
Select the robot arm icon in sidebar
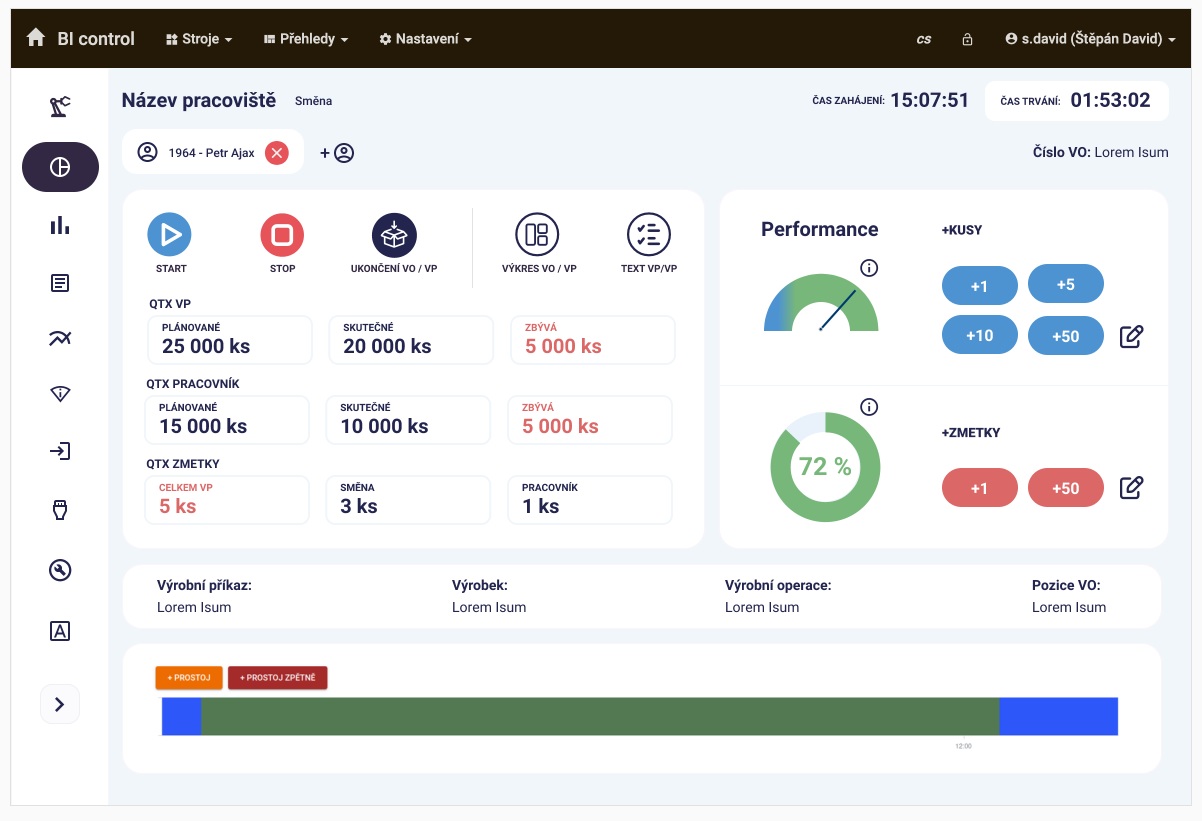(x=60, y=106)
